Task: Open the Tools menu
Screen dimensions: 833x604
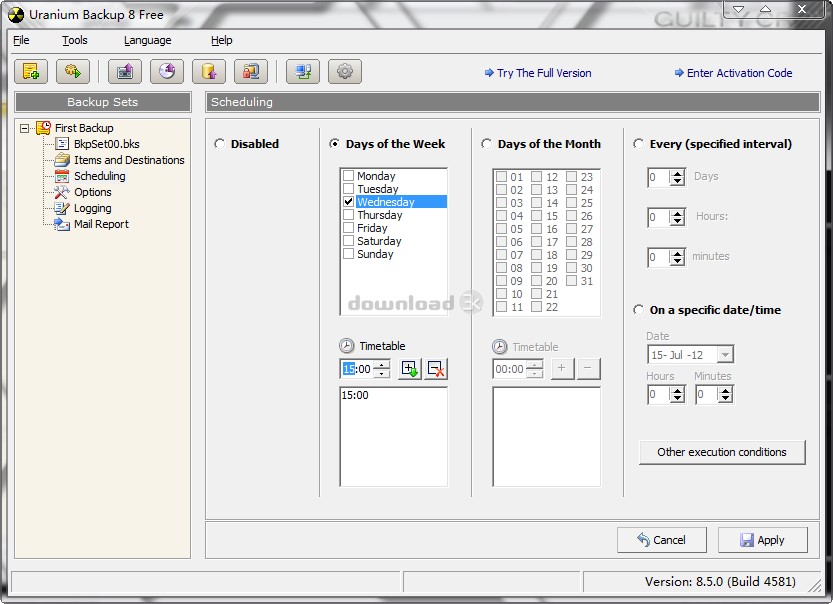Action: [74, 40]
